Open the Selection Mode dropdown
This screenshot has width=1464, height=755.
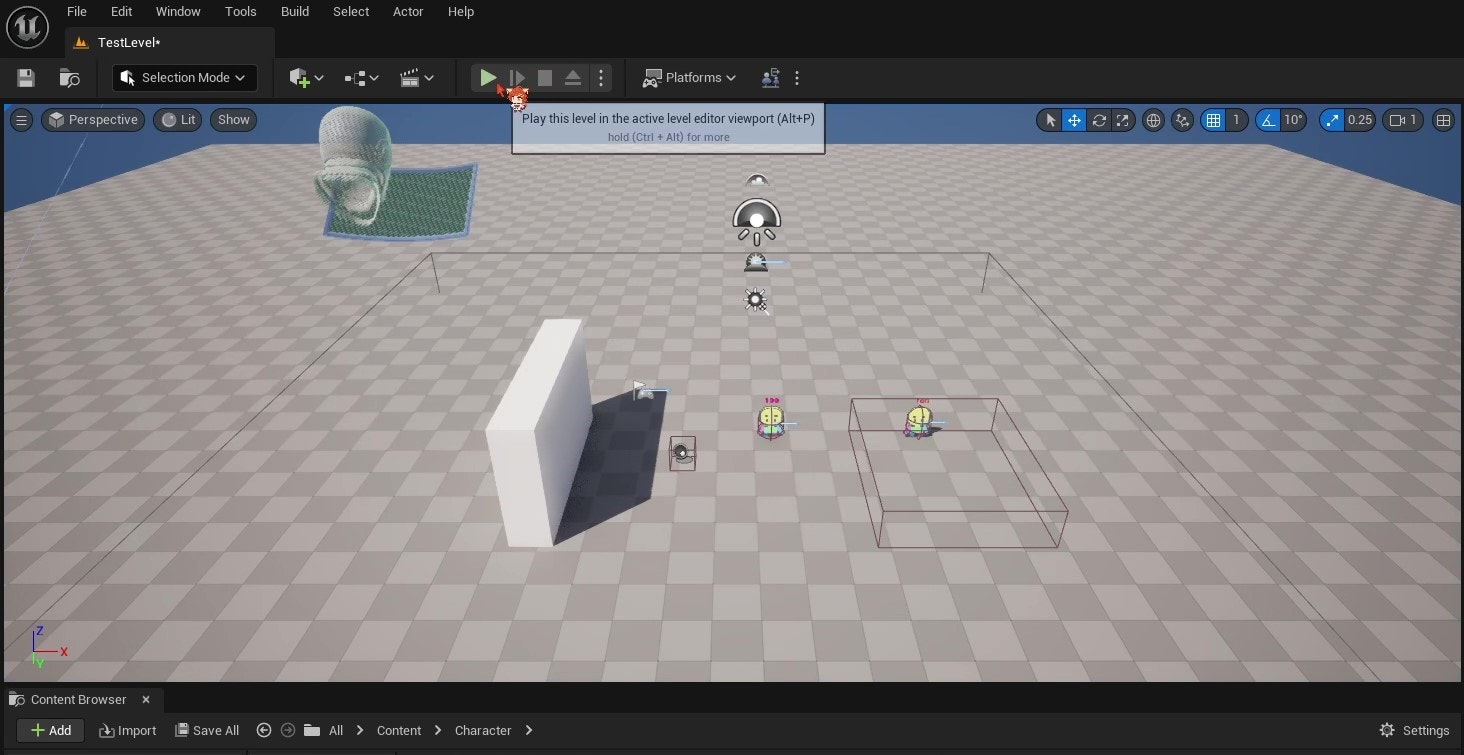pyautogui.click(x=184, y=78)
